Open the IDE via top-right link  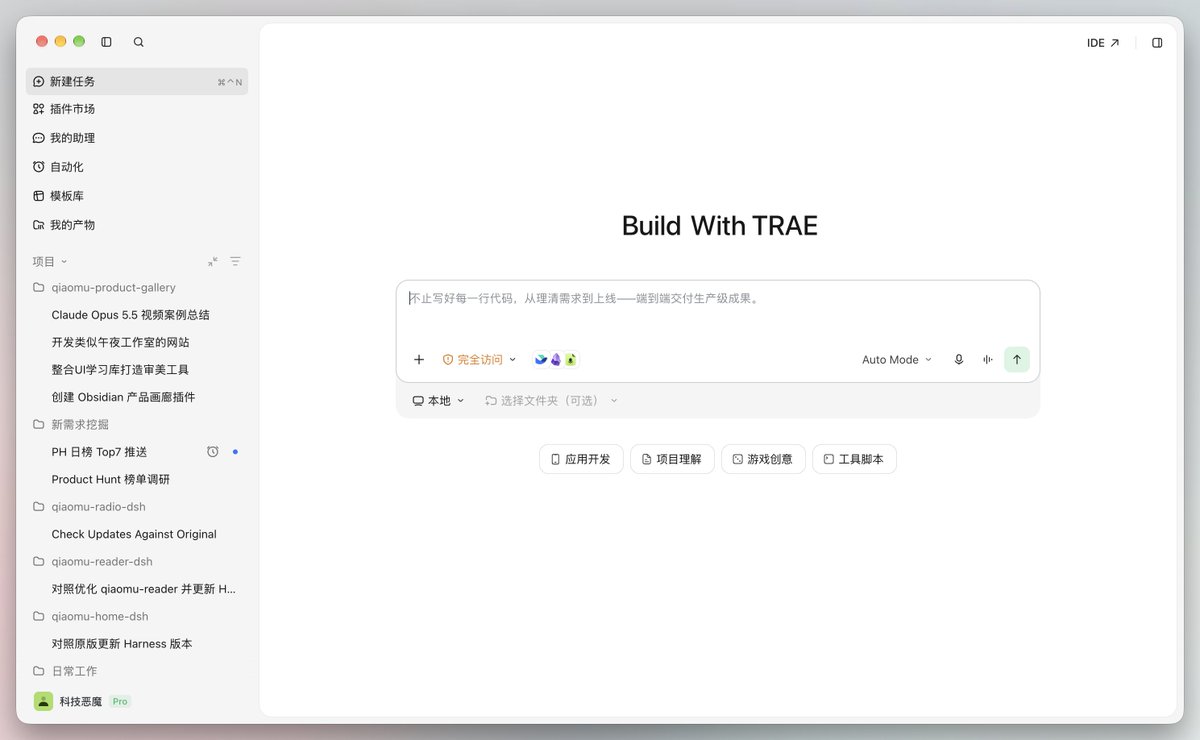point(1103,43)
